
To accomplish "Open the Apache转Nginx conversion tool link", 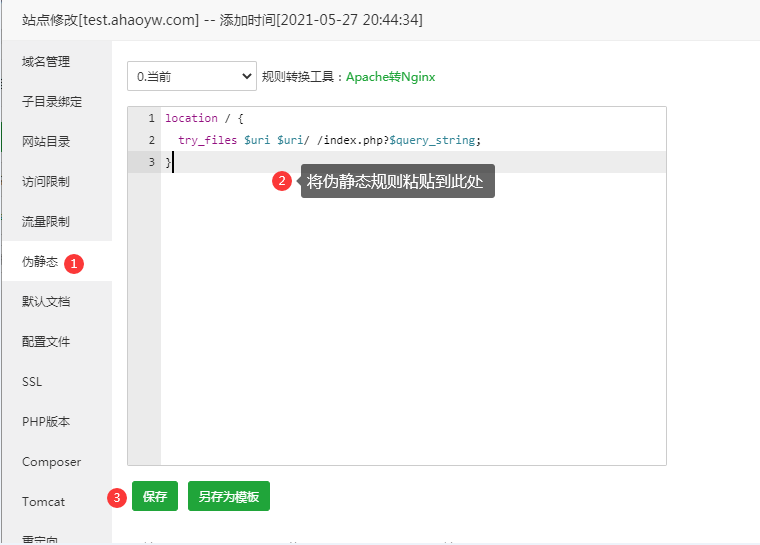I will (390, 77).
